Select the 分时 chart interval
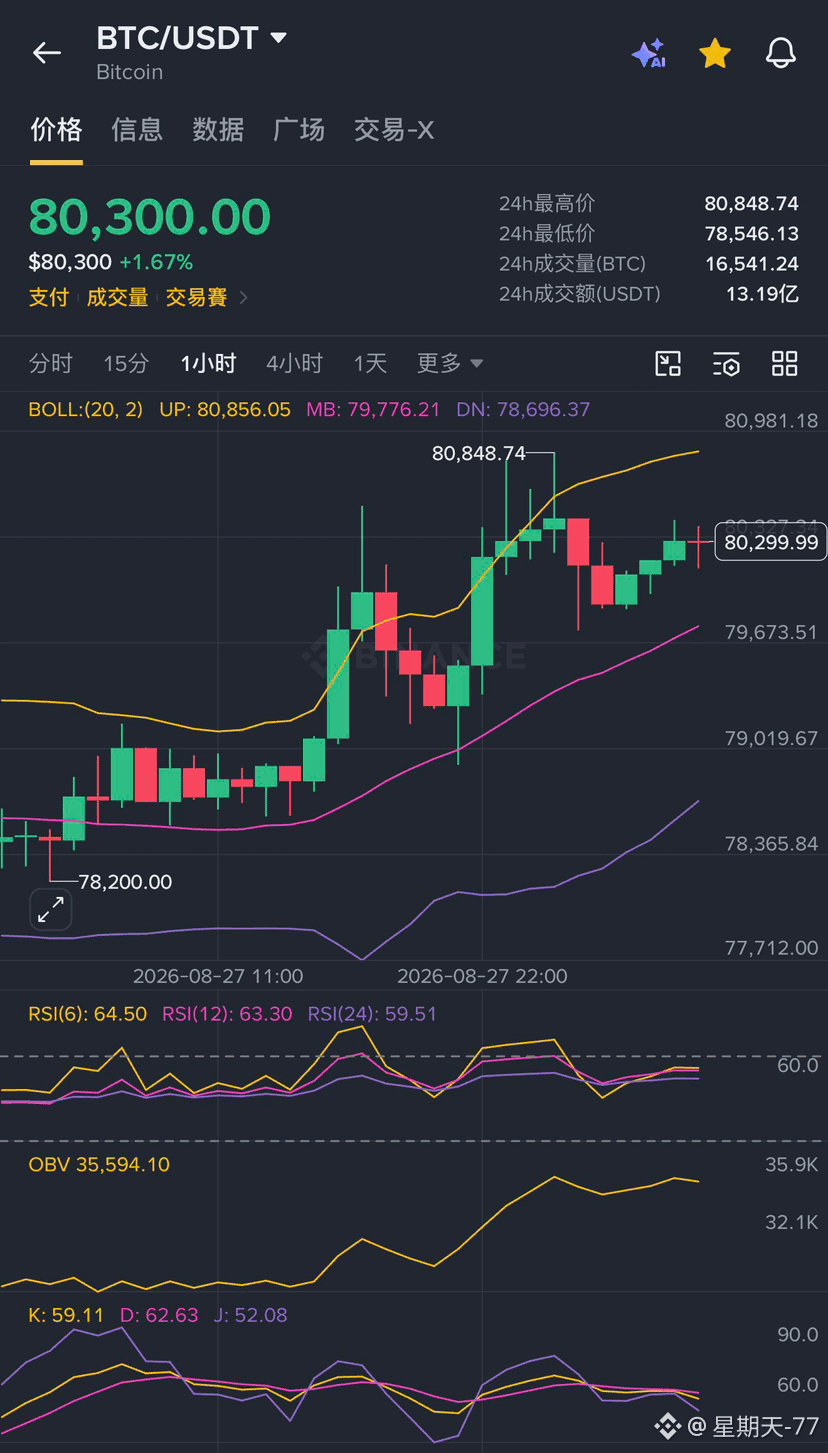 (x=51, y=363)
